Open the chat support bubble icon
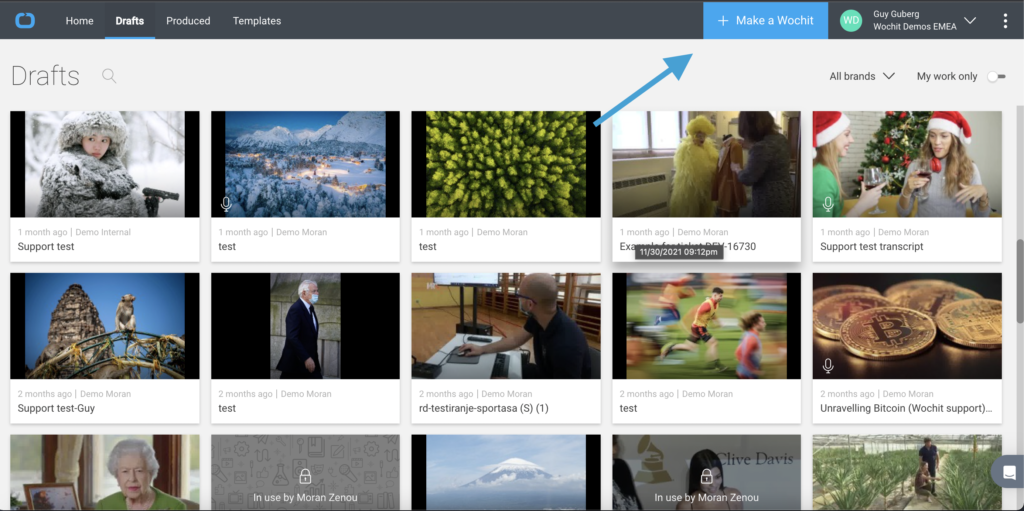Image resolution: width=1024 pixels, height=511 pixels. click(x=1009, y=472)
